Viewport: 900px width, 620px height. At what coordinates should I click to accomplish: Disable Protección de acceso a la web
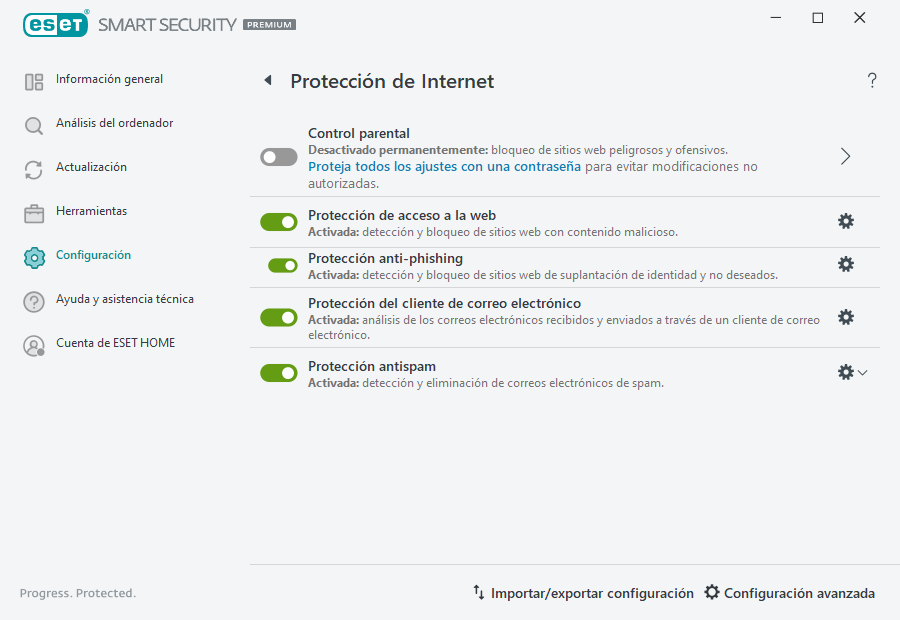coord(278,221)
